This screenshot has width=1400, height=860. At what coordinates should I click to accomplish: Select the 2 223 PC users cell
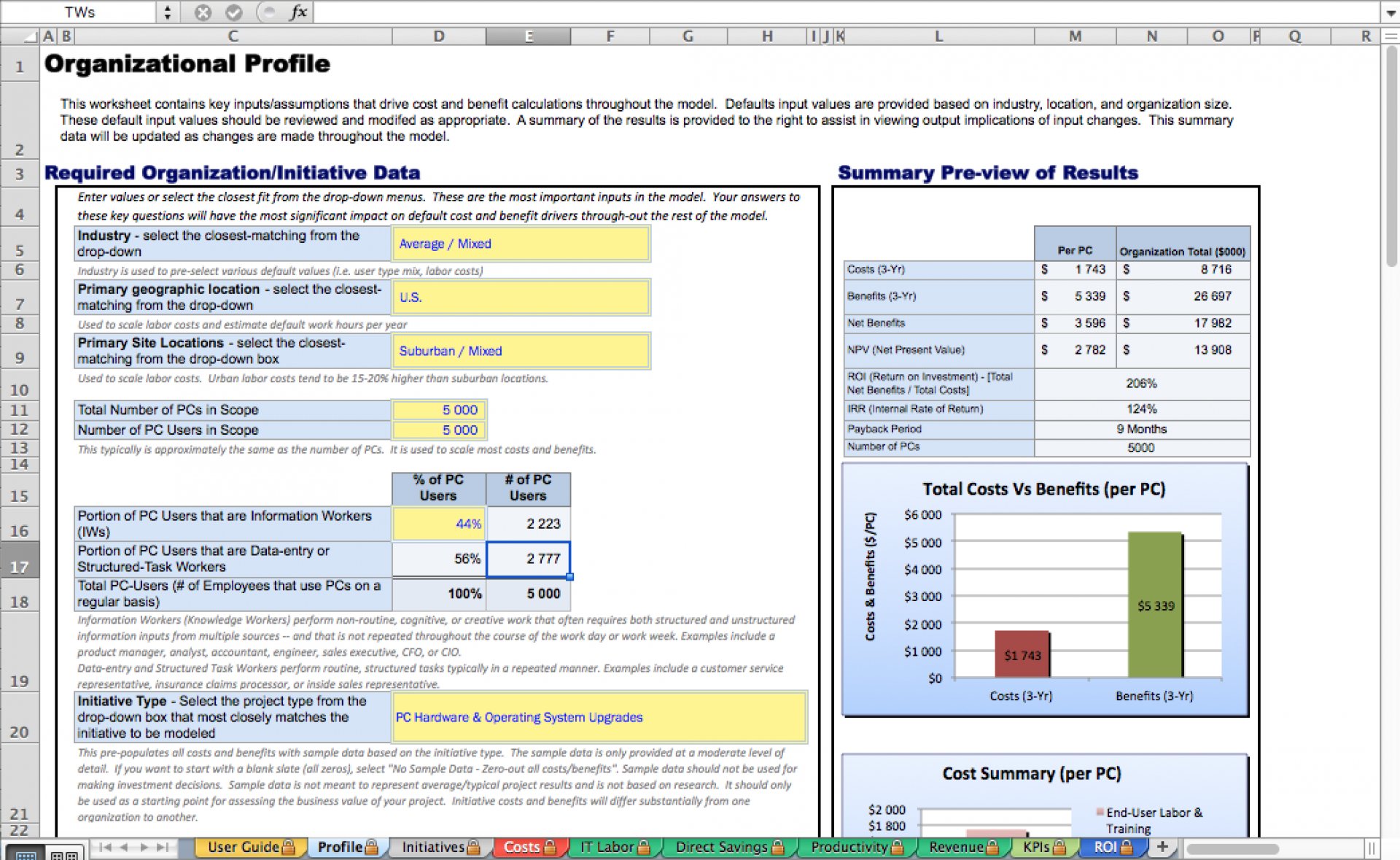click(529, 524)
